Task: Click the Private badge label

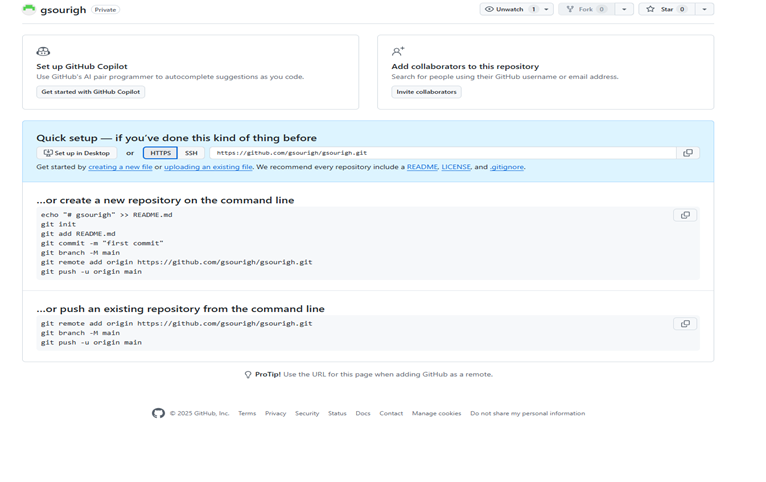Action: pyautogui.click(x=105, y=10)
